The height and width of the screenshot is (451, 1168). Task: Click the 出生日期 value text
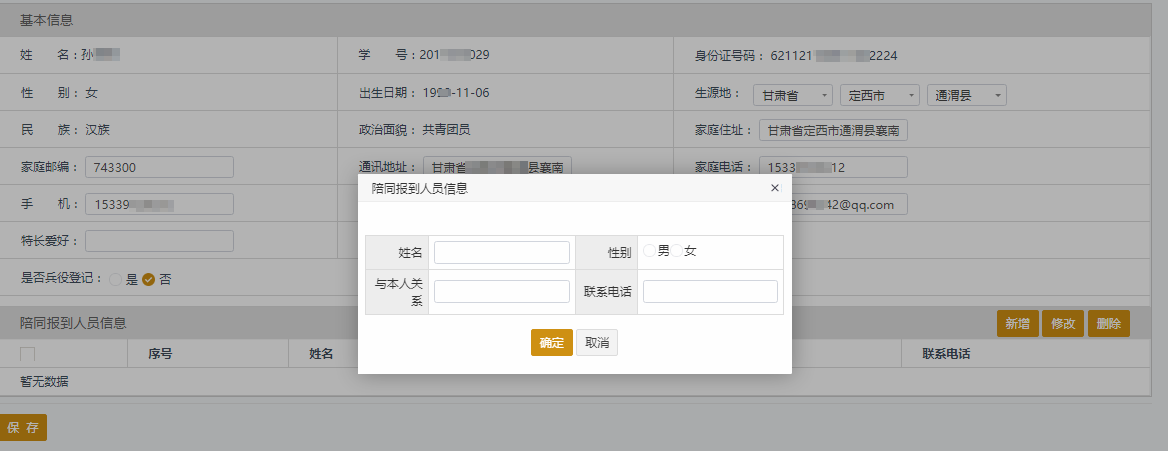[456, 92]
